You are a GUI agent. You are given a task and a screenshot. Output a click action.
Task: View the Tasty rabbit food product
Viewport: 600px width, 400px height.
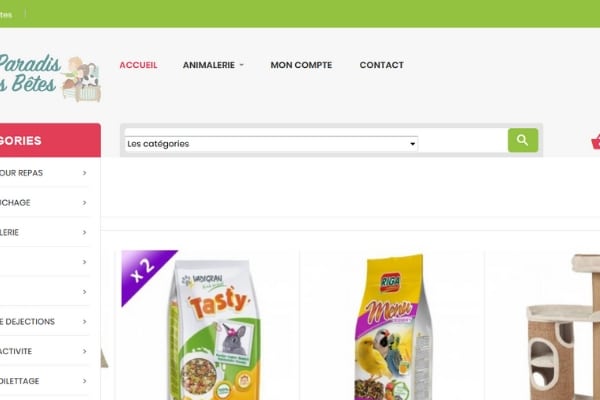pyautogui.click(x=214, y=329)
